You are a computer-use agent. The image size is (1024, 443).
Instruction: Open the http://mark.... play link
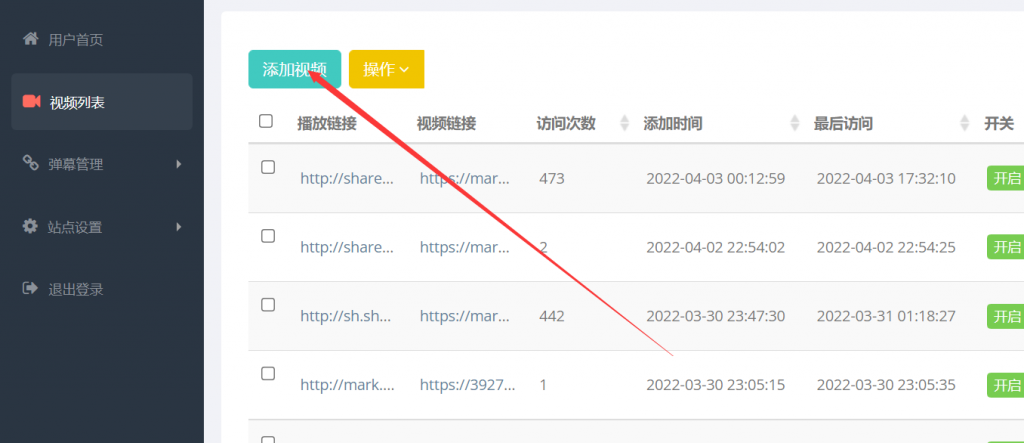347,385
